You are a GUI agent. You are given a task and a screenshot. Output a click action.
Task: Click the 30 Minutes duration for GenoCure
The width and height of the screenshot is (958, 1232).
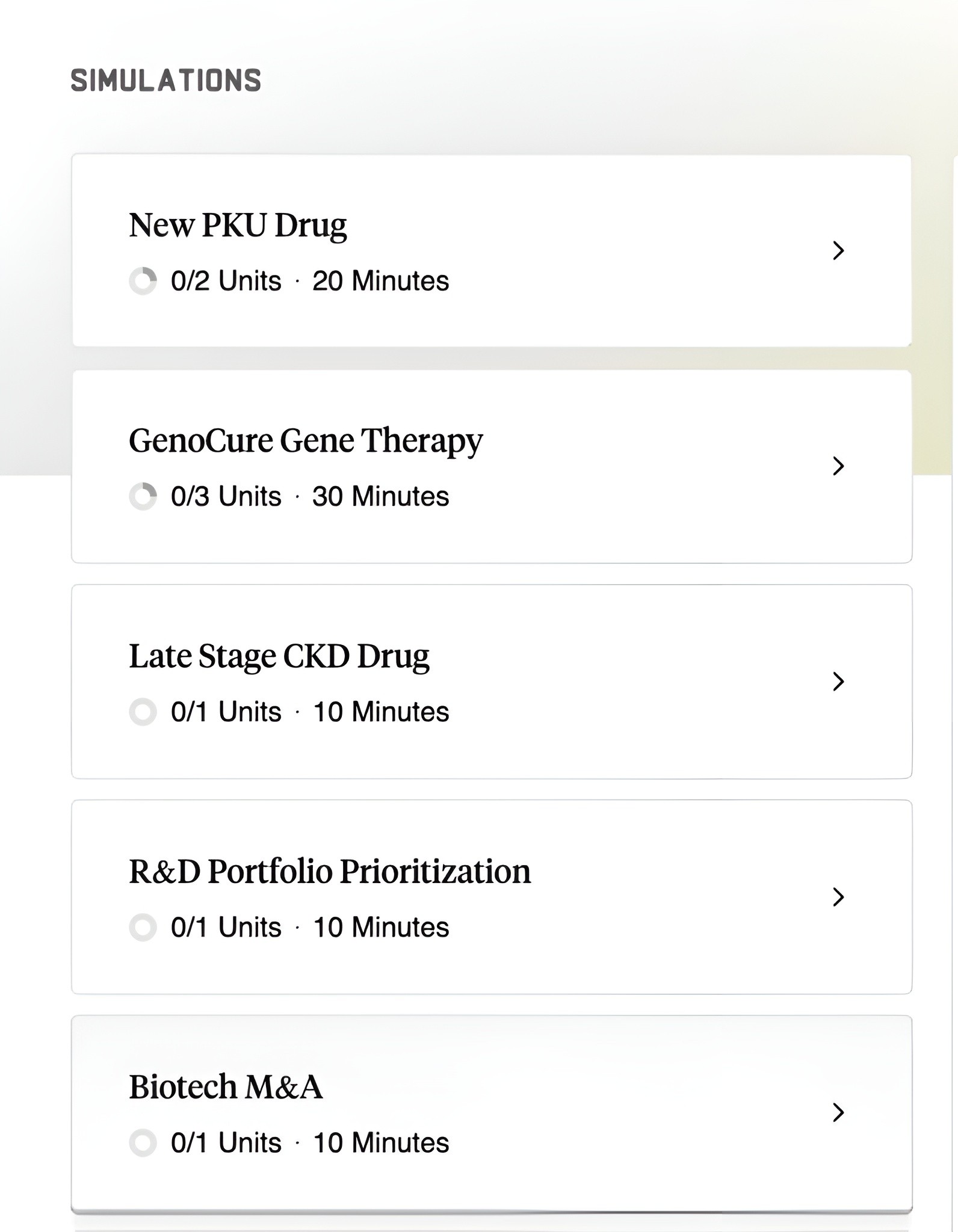[380, 496]
